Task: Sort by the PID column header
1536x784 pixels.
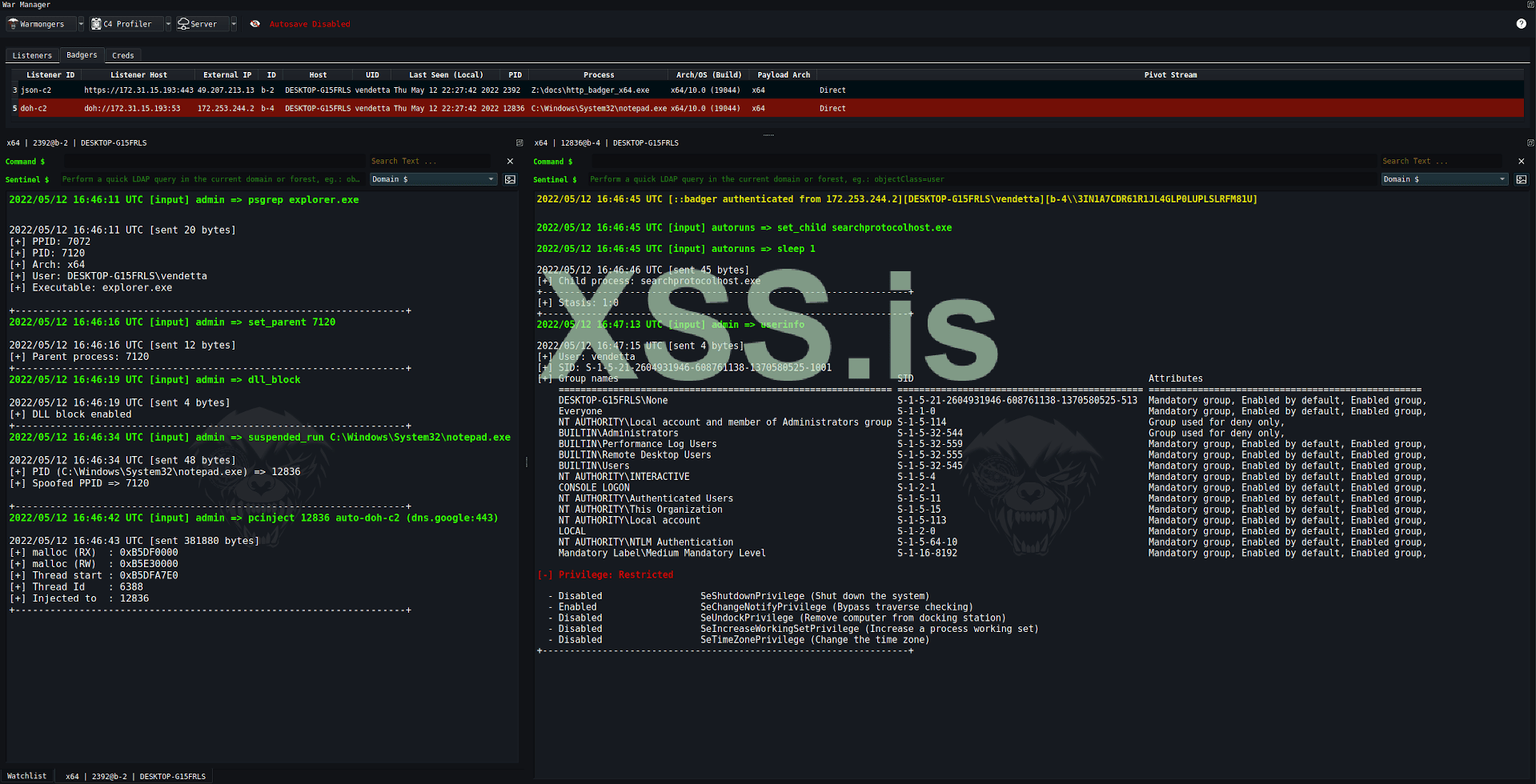Action: click(515, 75)
